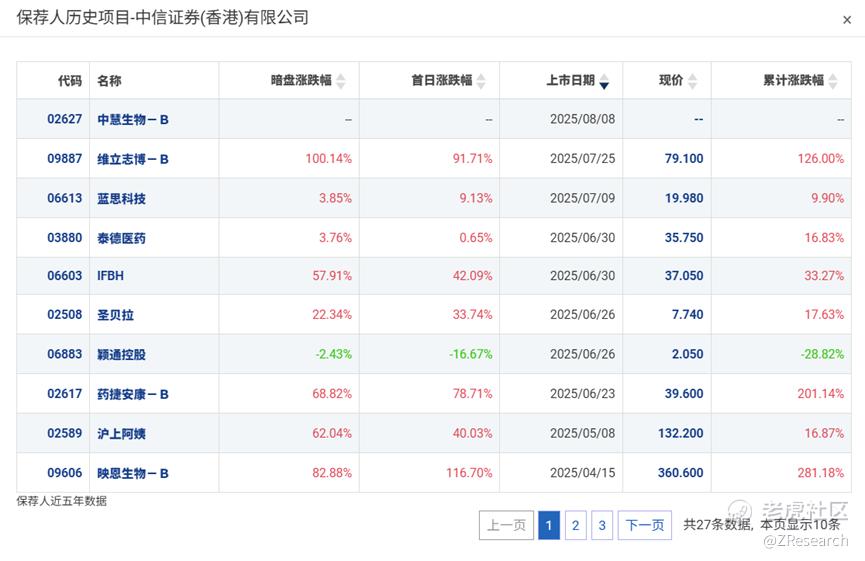Image resolution: width=865 pixels, height=561 pixels.
Task: Select listing date 2025/04/15
Action: click(x=583, y=473)
